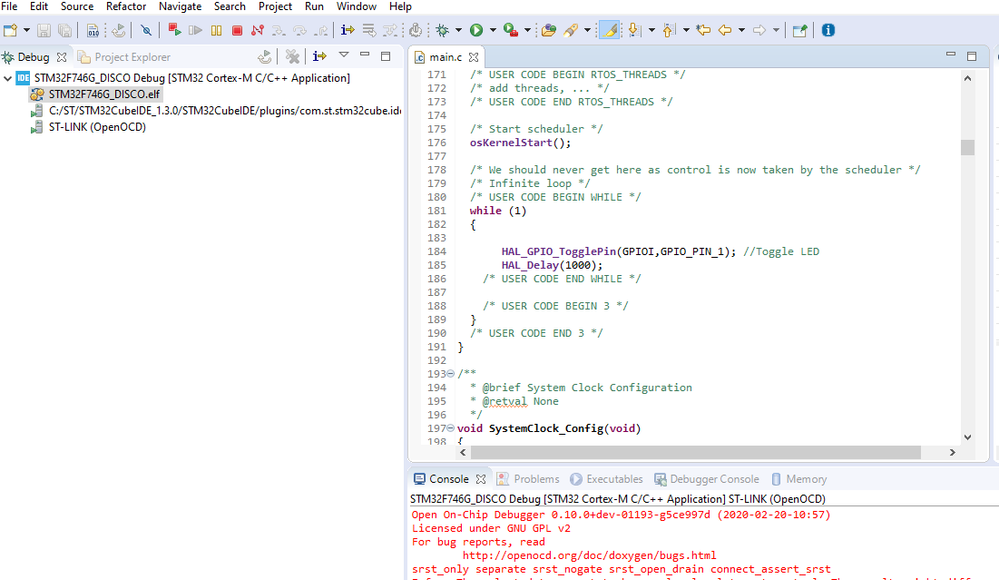Select STM32F746G_DISCO.elf in Debug tree

96,94
